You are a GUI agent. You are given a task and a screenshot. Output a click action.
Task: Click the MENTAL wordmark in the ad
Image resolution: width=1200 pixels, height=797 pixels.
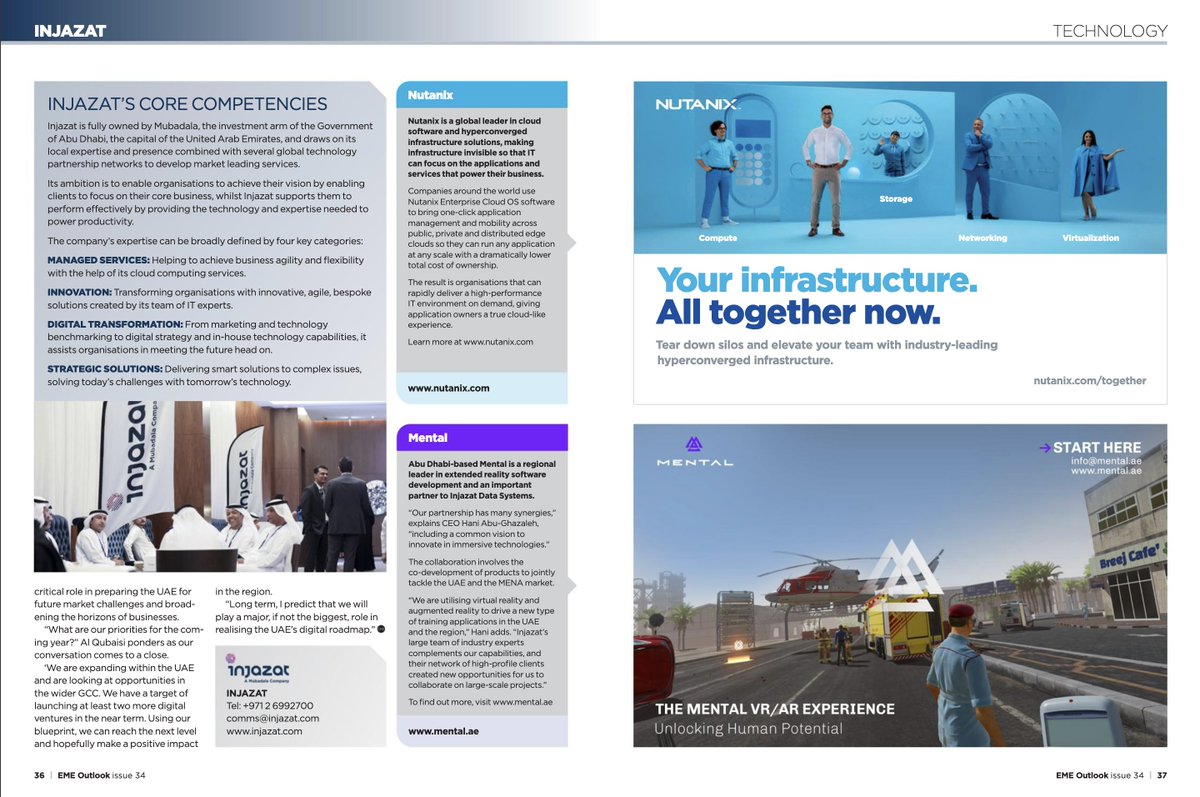694,462
